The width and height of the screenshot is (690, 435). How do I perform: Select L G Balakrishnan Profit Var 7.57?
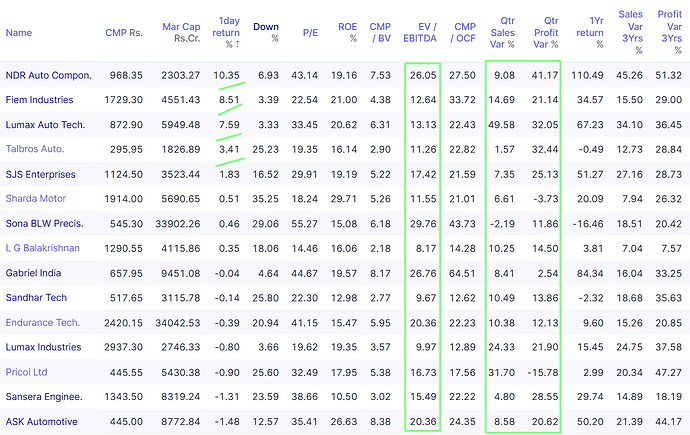(672, 248)
